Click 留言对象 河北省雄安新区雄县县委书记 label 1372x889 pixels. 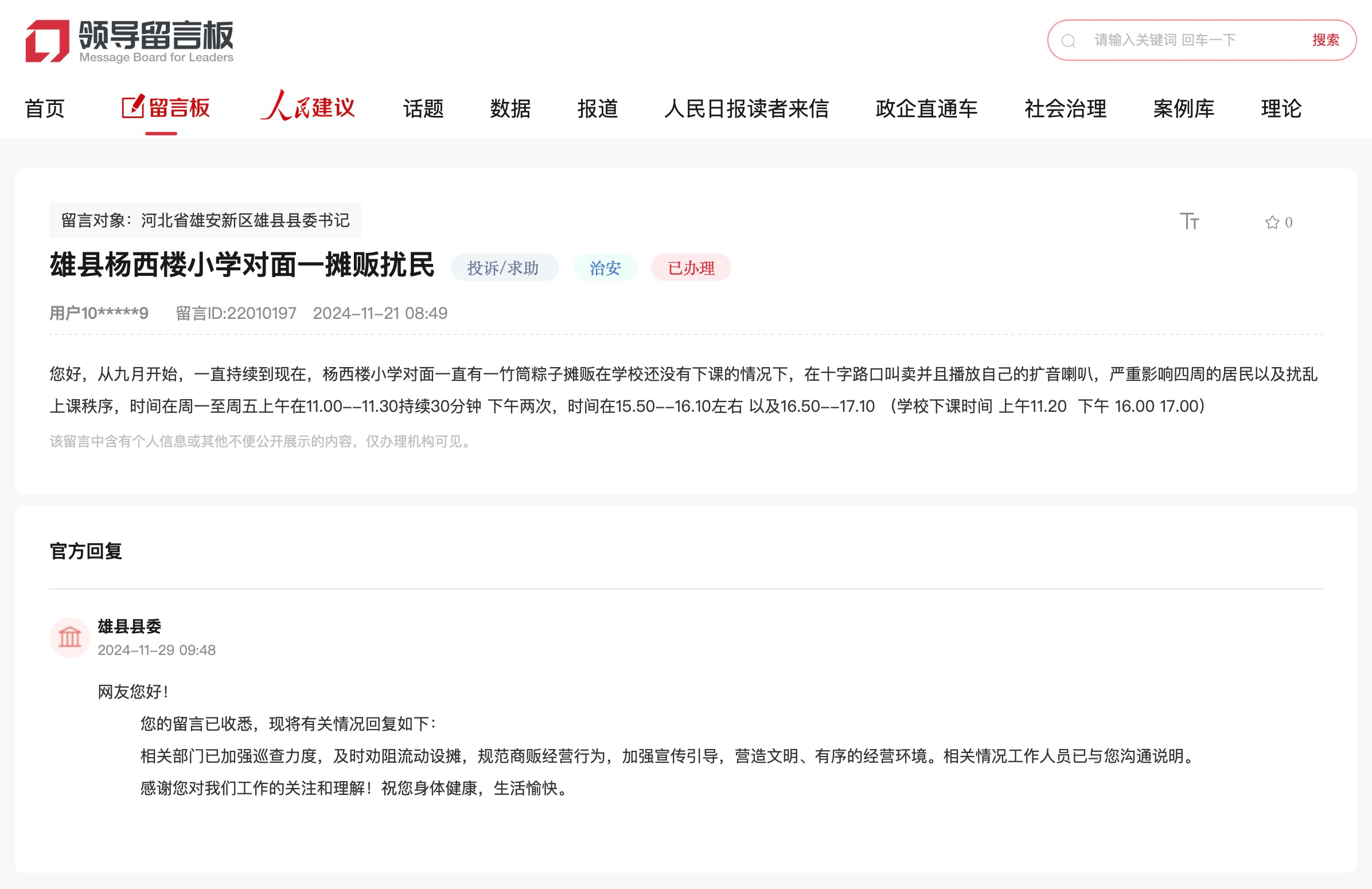click(x=205, y=220)
